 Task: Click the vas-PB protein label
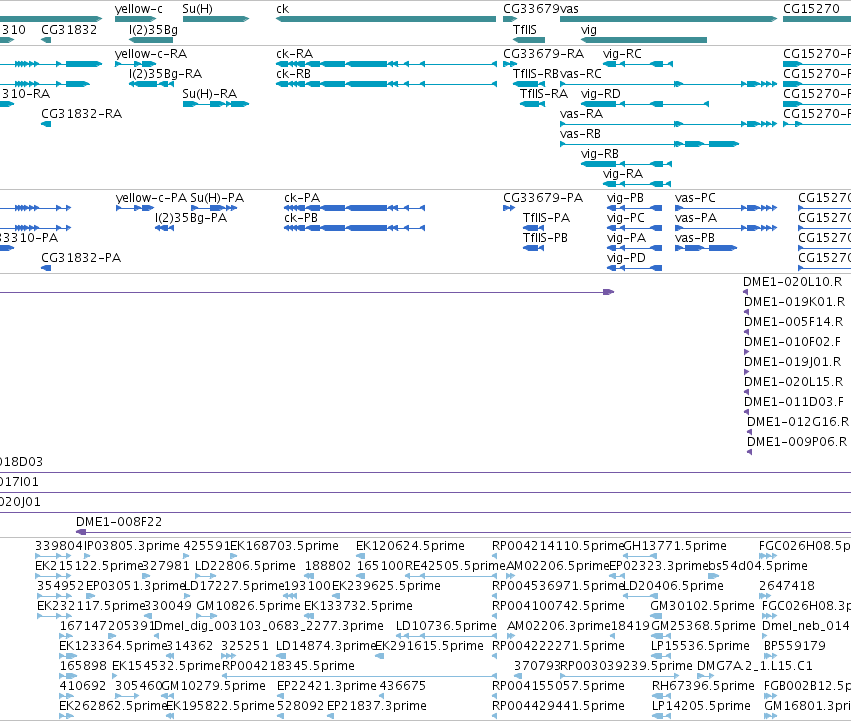pos(695,238)
